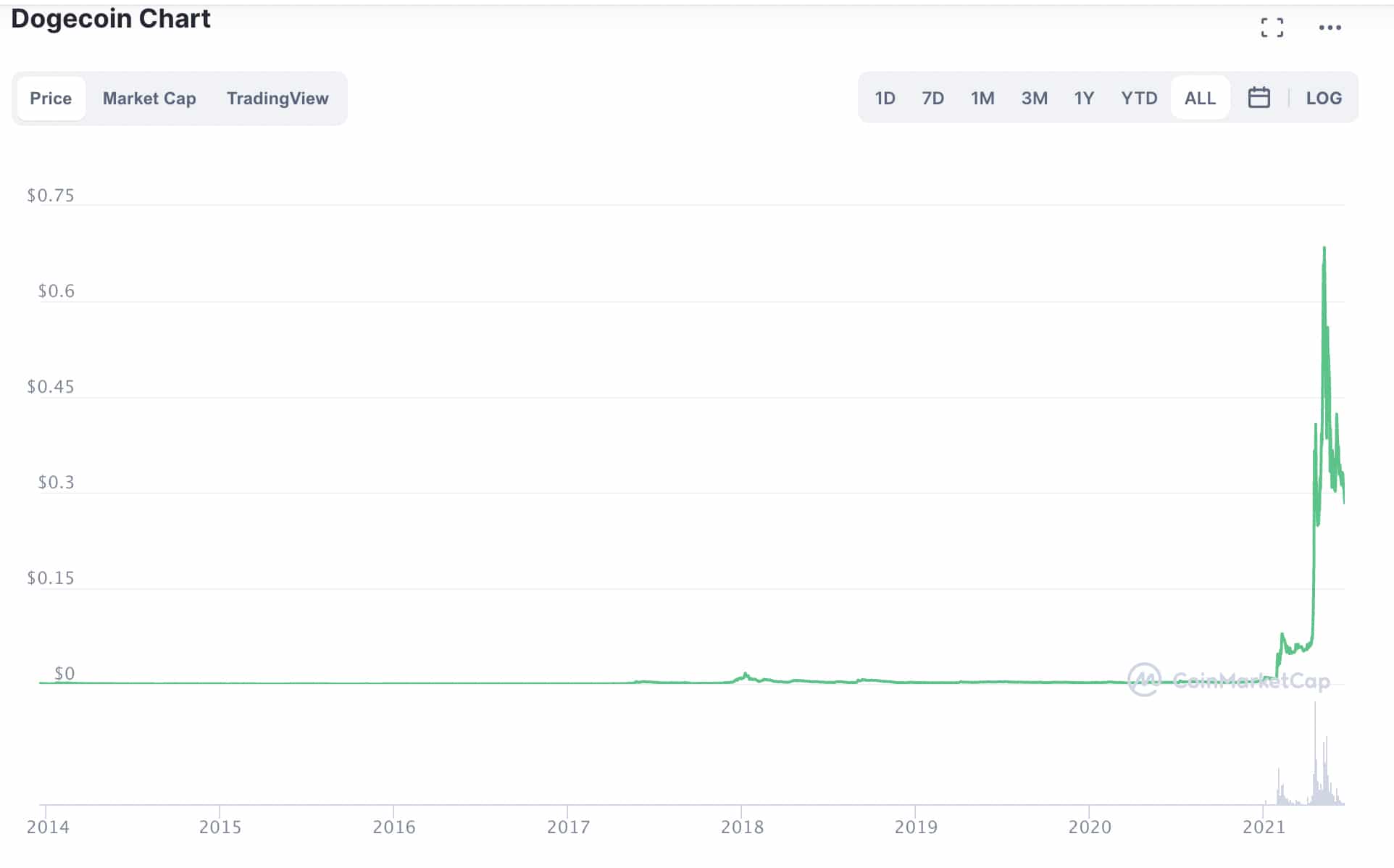Click the $0.15 price axis label

[51, 578]
